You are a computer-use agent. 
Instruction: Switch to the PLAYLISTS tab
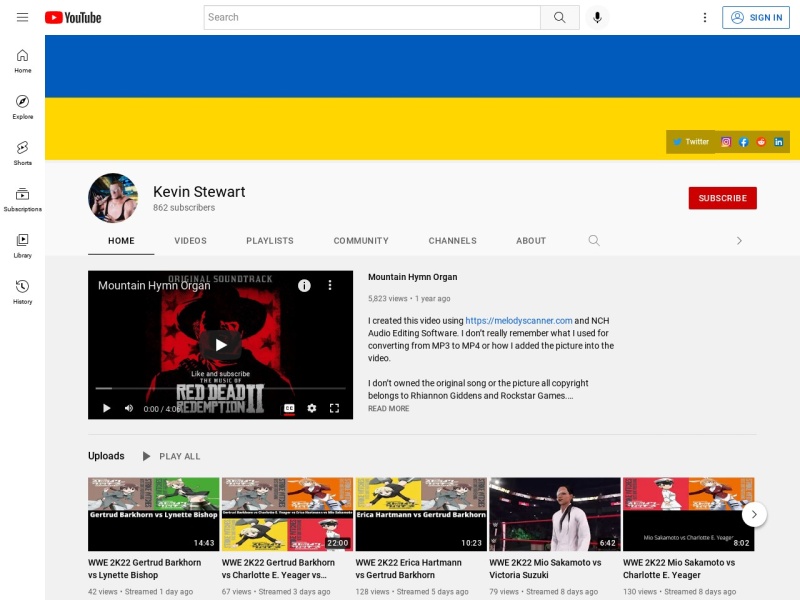270,241
